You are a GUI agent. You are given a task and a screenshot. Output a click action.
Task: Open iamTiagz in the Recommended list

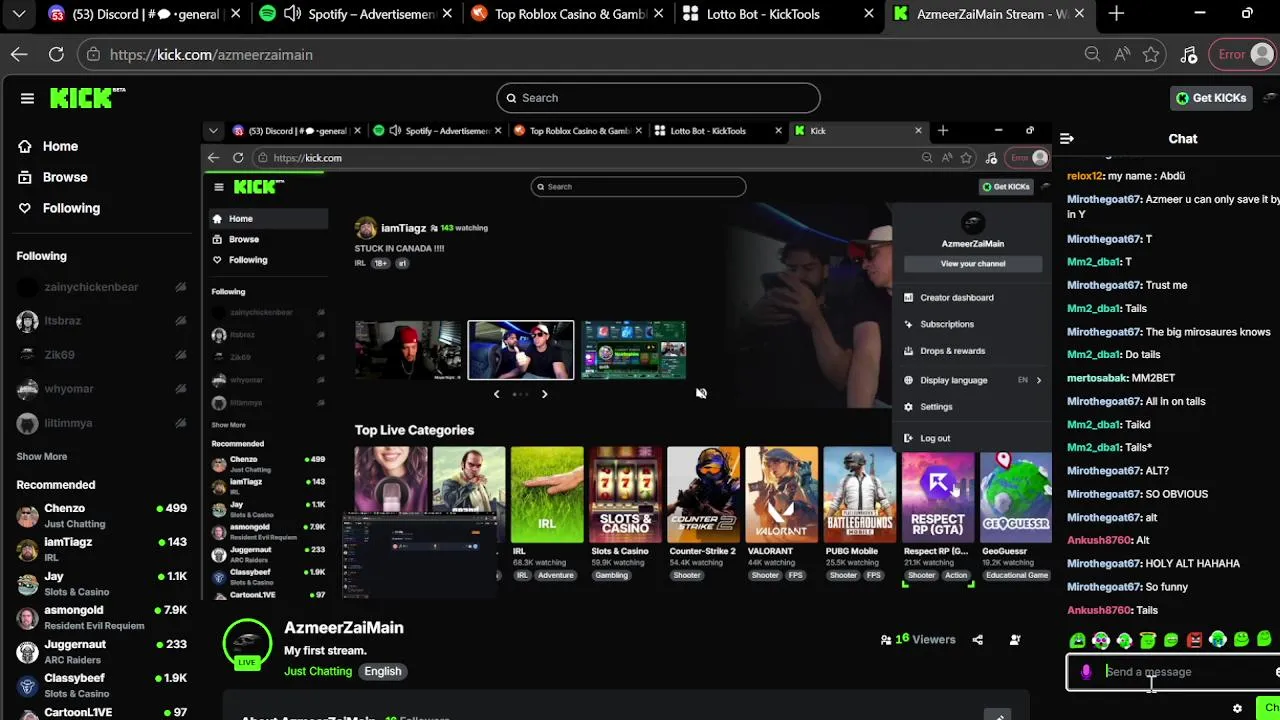[101, 550]
